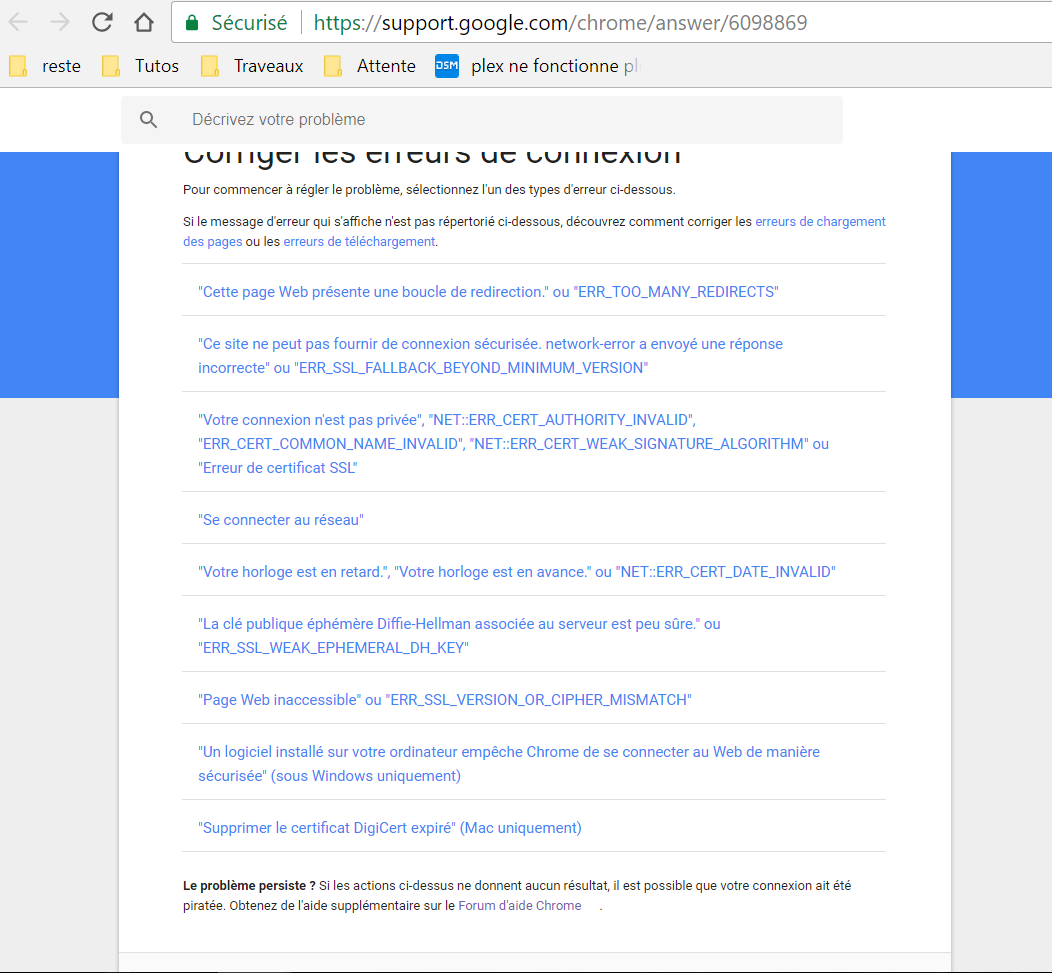Click the 'Le problème persiste ?' text
Image resolution: width=1052 pixels, height=973 pixels.
[x=249, y=886]
